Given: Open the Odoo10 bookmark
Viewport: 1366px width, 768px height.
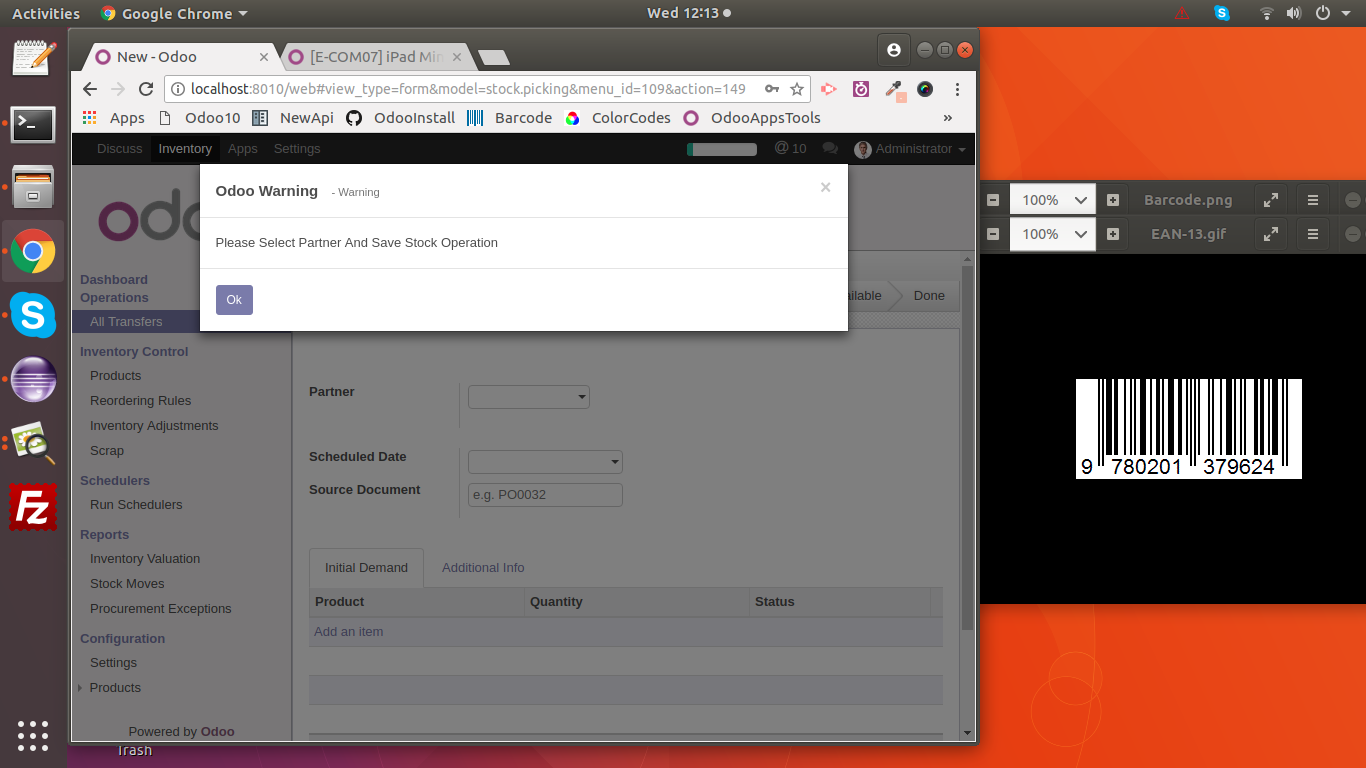Looking at the screenshot, I should 199,117.
